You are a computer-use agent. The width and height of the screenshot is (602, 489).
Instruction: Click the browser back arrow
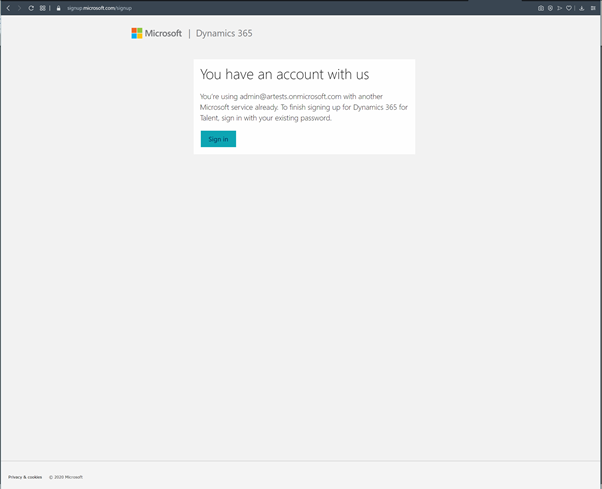coord(8,8)
